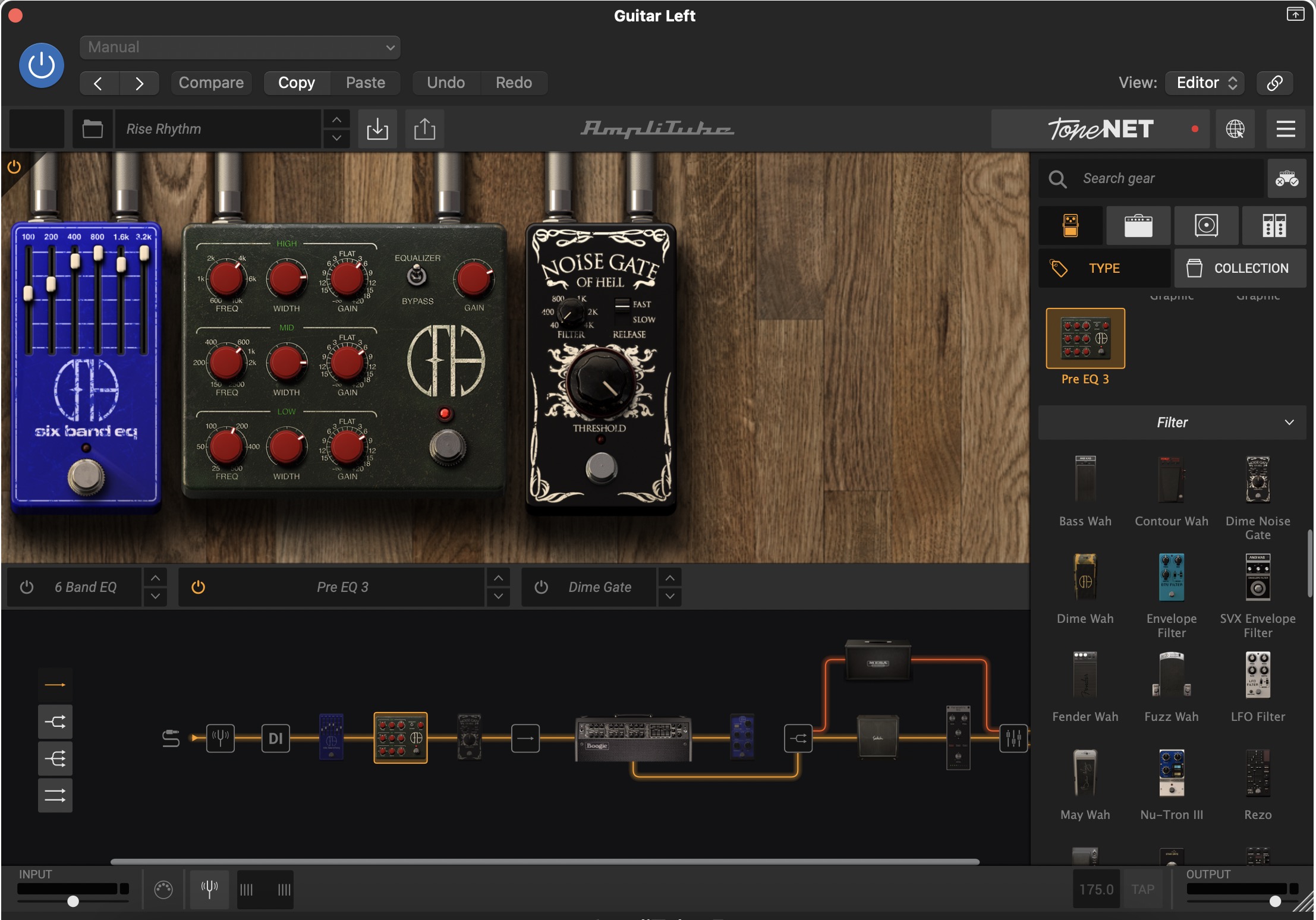Click the tuner block in signal chain
1316x920 pixels.
tap(220, 738)
